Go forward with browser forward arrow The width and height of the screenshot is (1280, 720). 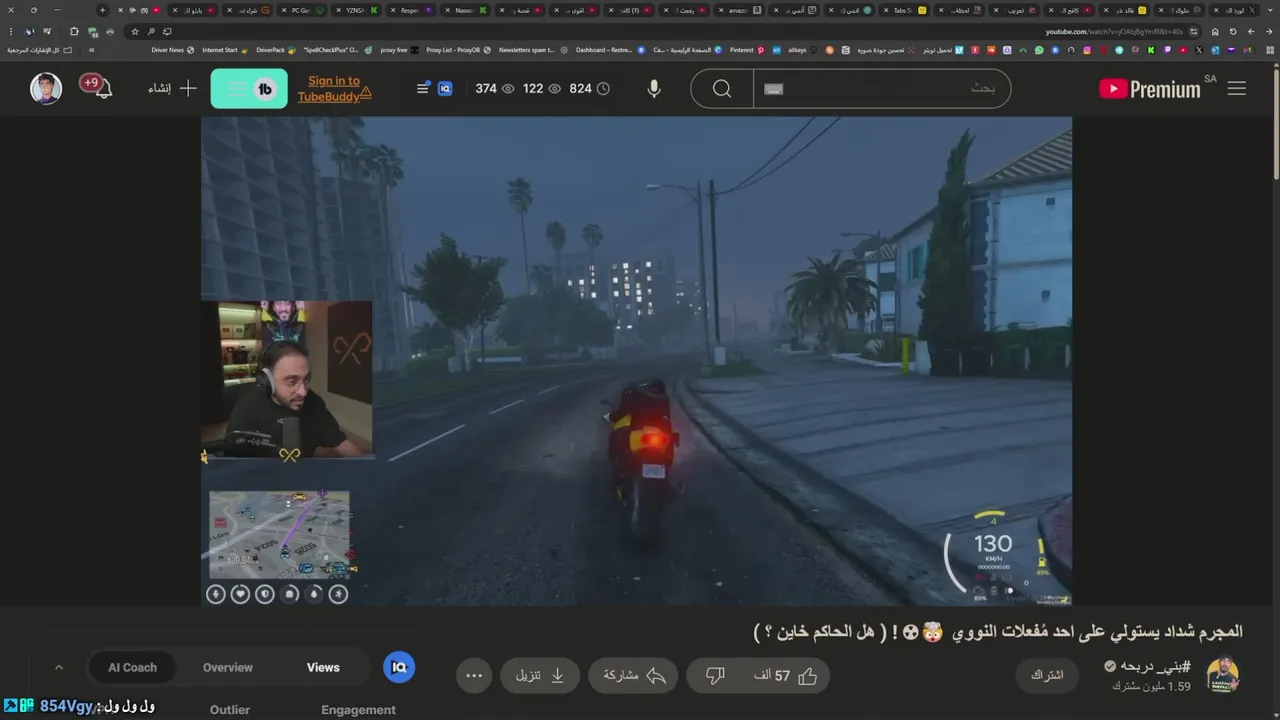click(x=1251, y=32)
